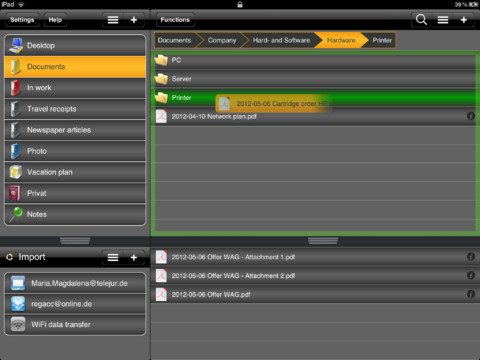
Task: Click the PC folder icon
Action: pos(161,60)
